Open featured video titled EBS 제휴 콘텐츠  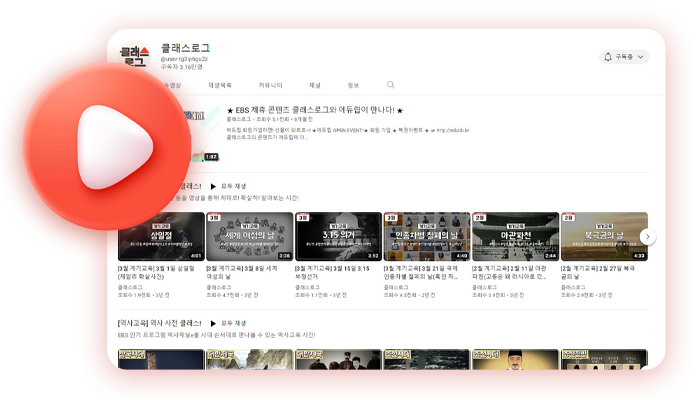pyautogui.click(x=315, y=110)
